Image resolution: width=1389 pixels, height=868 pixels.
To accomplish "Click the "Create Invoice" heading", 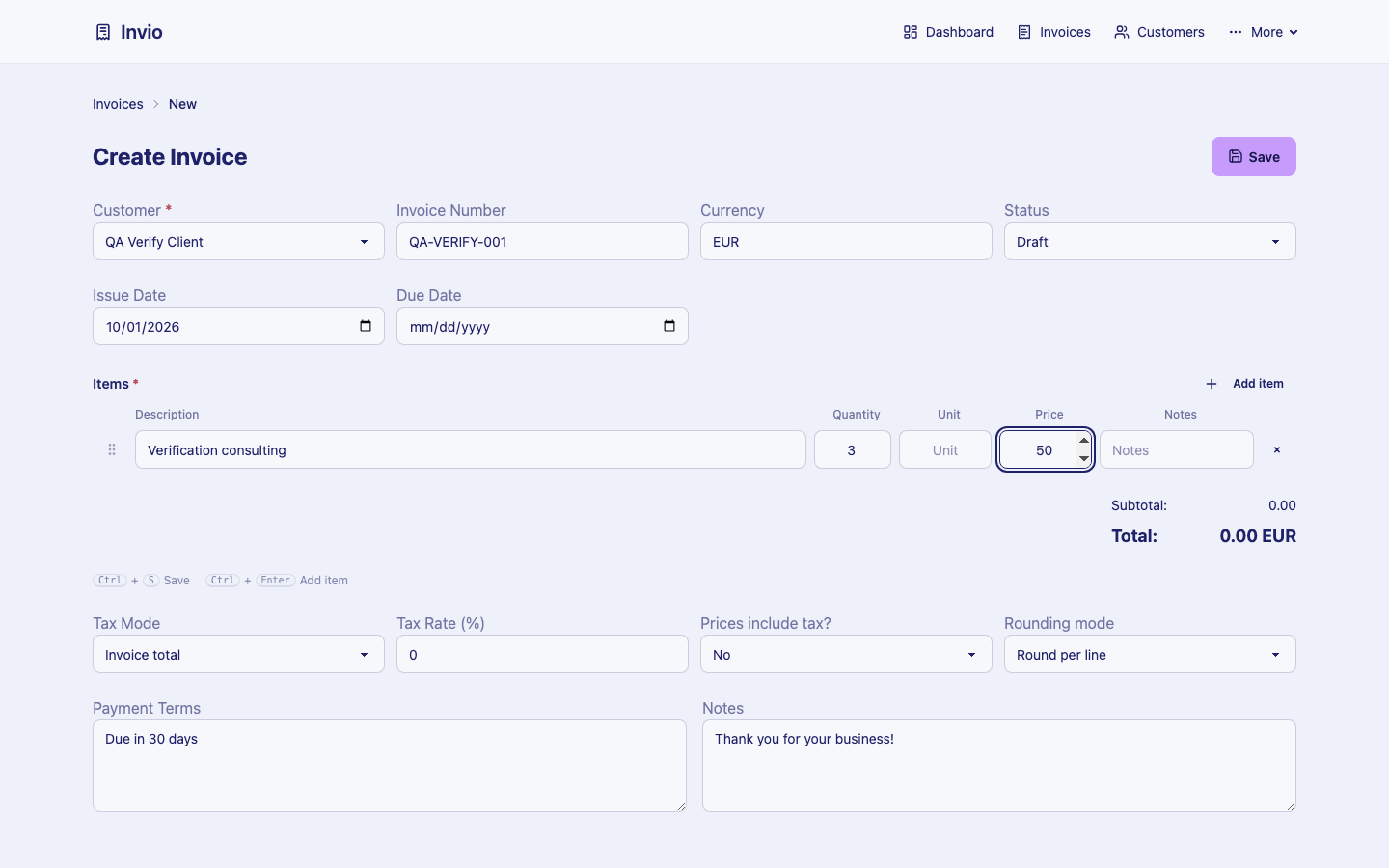I will (170, 156).
